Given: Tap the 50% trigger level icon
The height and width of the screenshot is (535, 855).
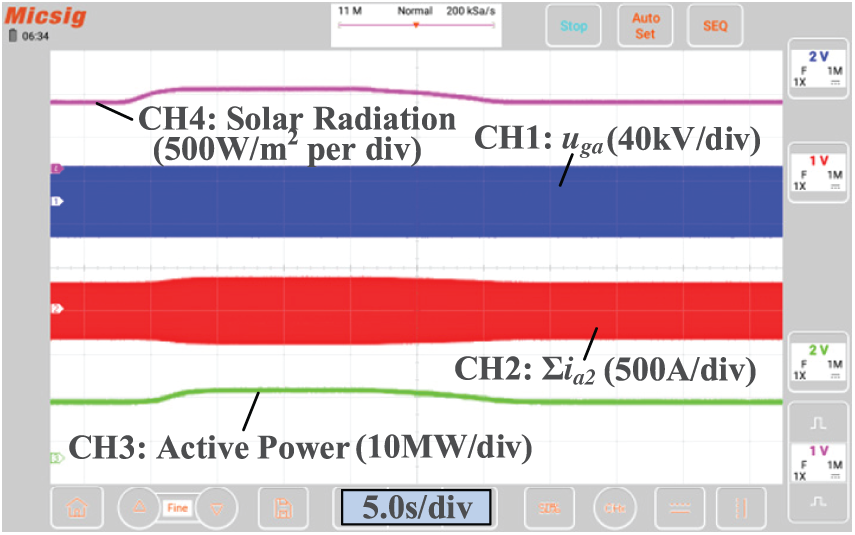Looking at the screenshot, I should (x=549, y=507).
